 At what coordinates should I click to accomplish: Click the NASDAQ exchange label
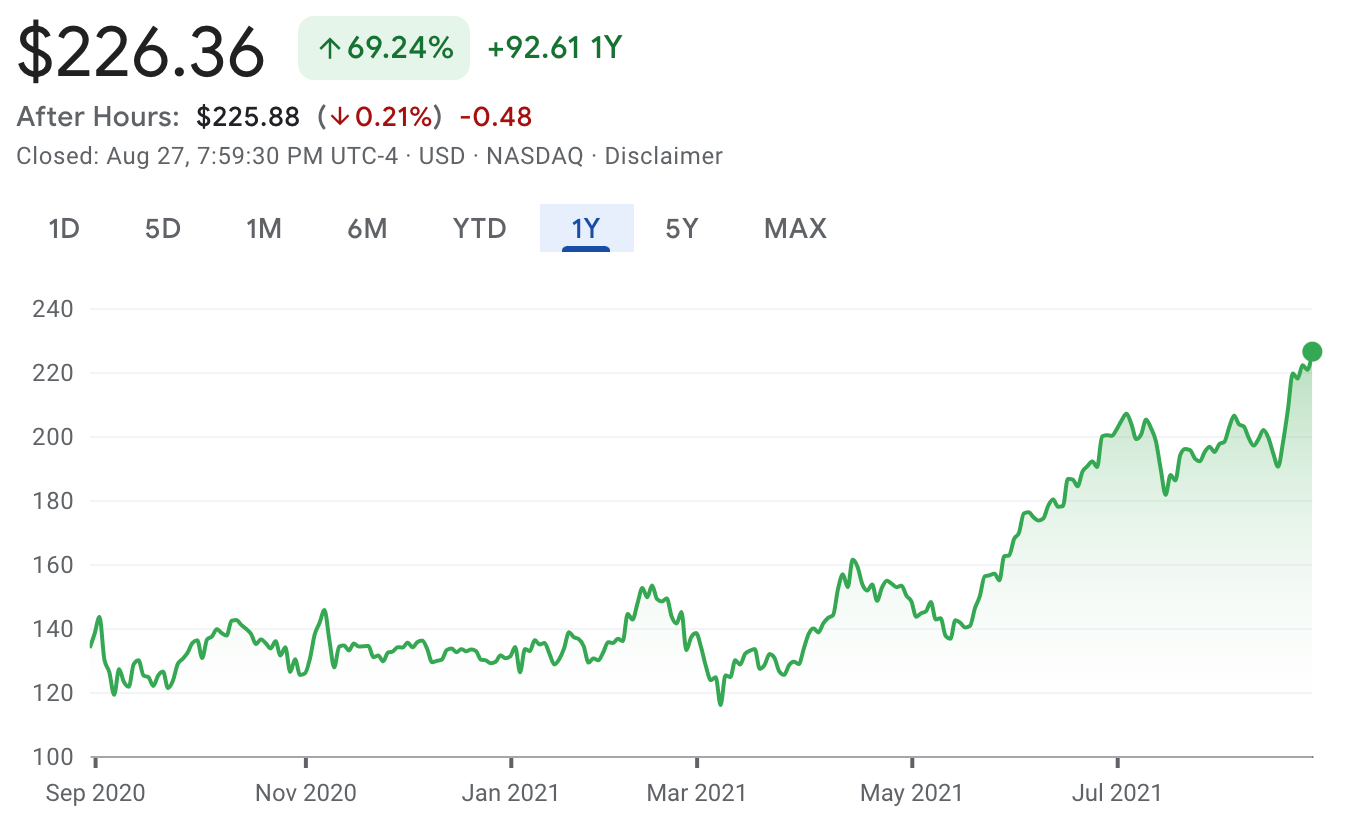pos(537,156)
